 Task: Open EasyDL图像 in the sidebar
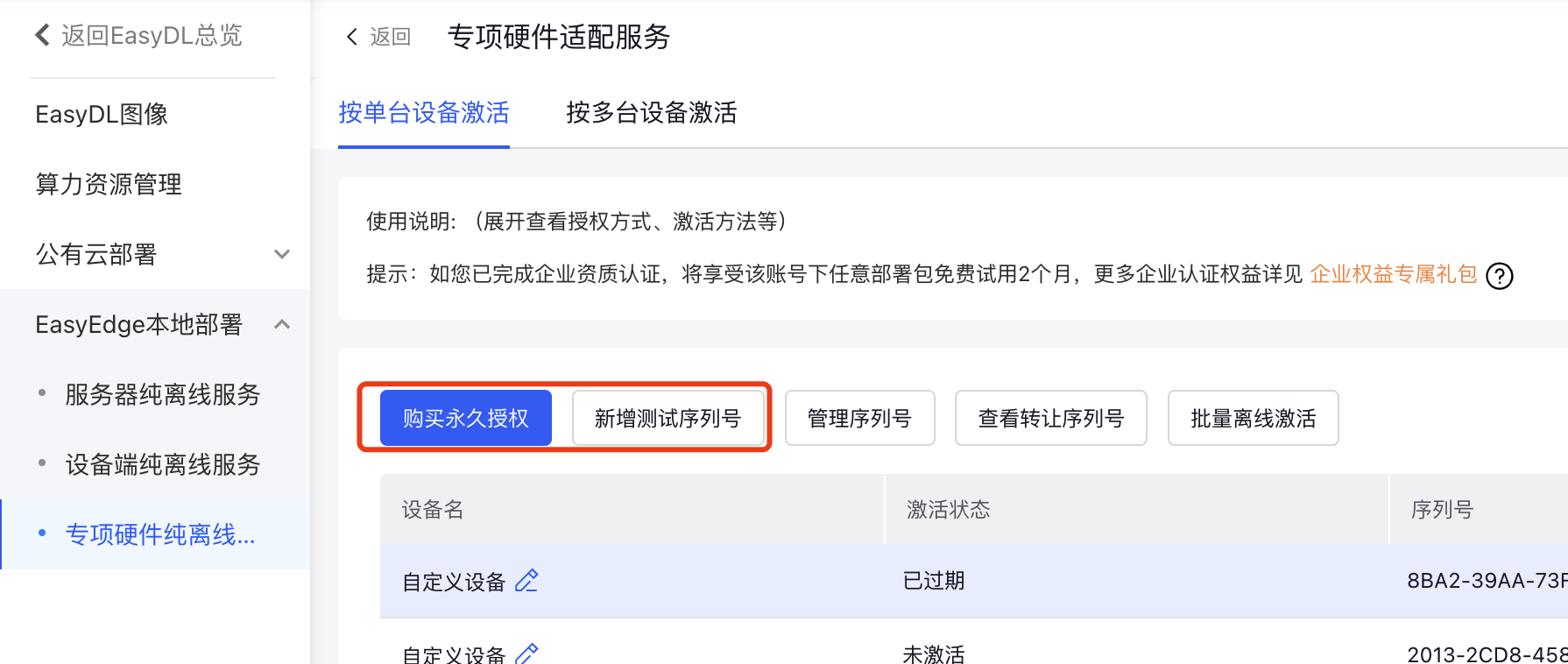coord(102,114)
